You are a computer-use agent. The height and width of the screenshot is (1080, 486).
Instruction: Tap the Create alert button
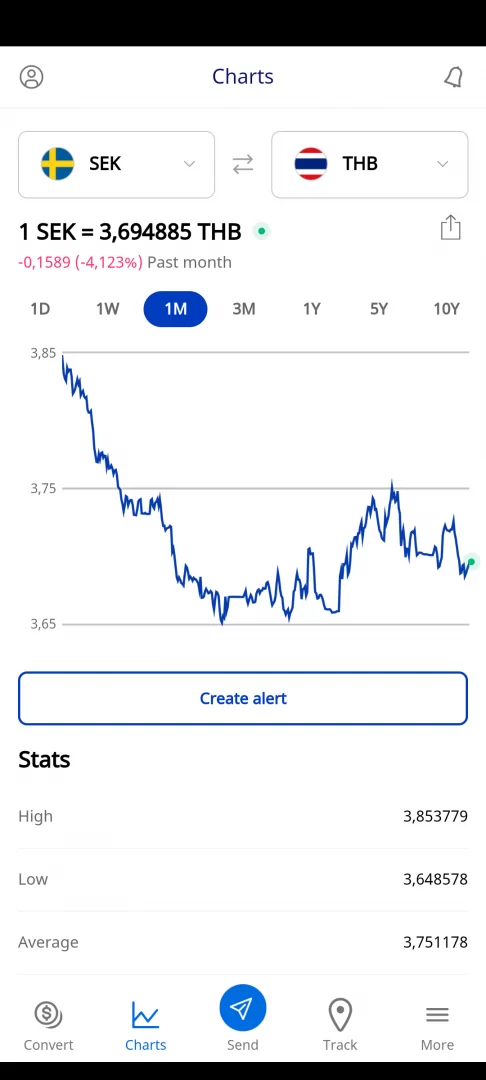click(x=243, y=698)
